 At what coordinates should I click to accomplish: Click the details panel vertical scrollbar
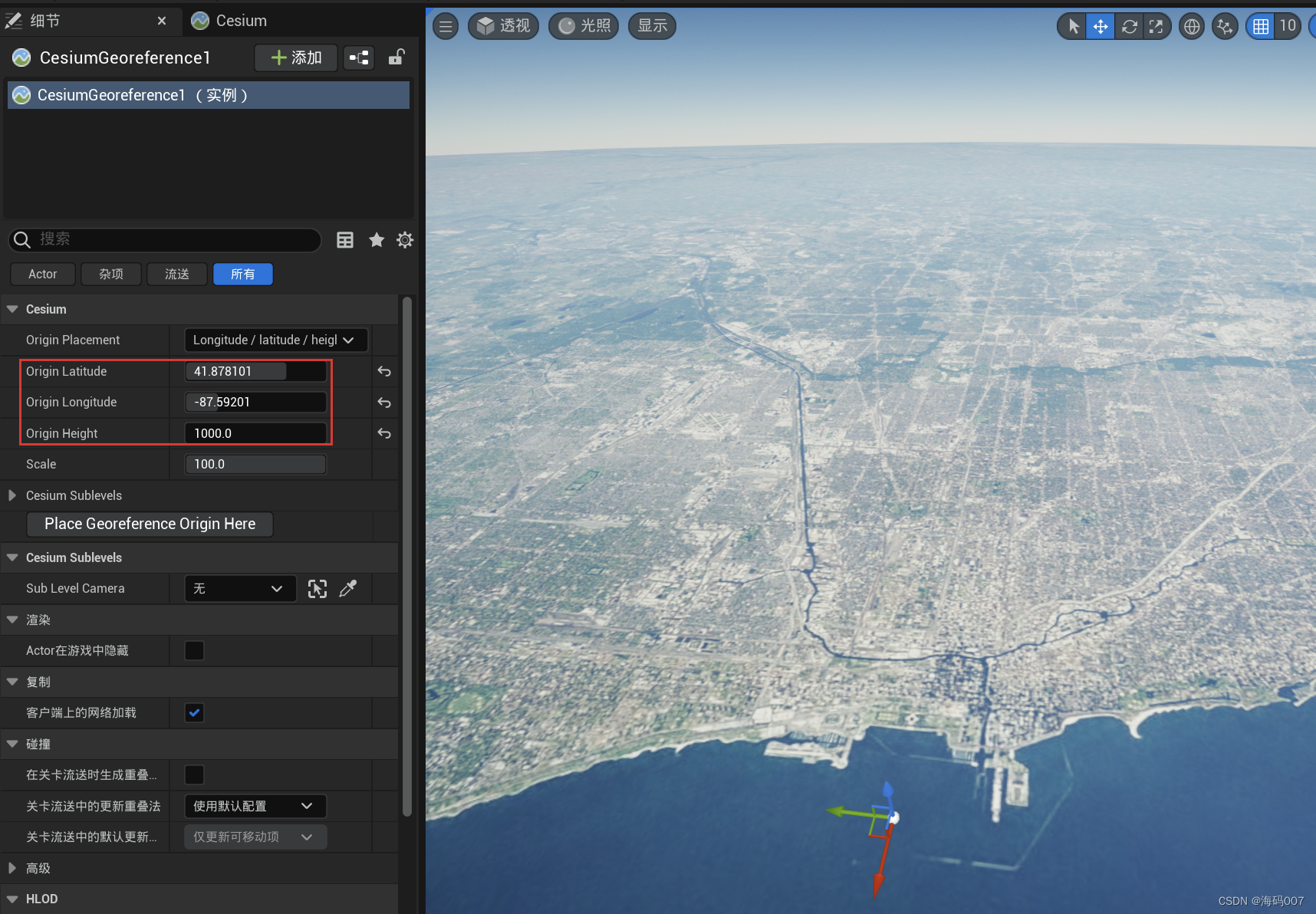pos(407,556)
